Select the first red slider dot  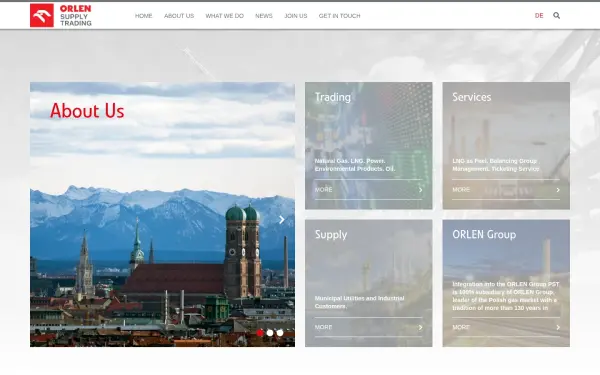point(260,333)
